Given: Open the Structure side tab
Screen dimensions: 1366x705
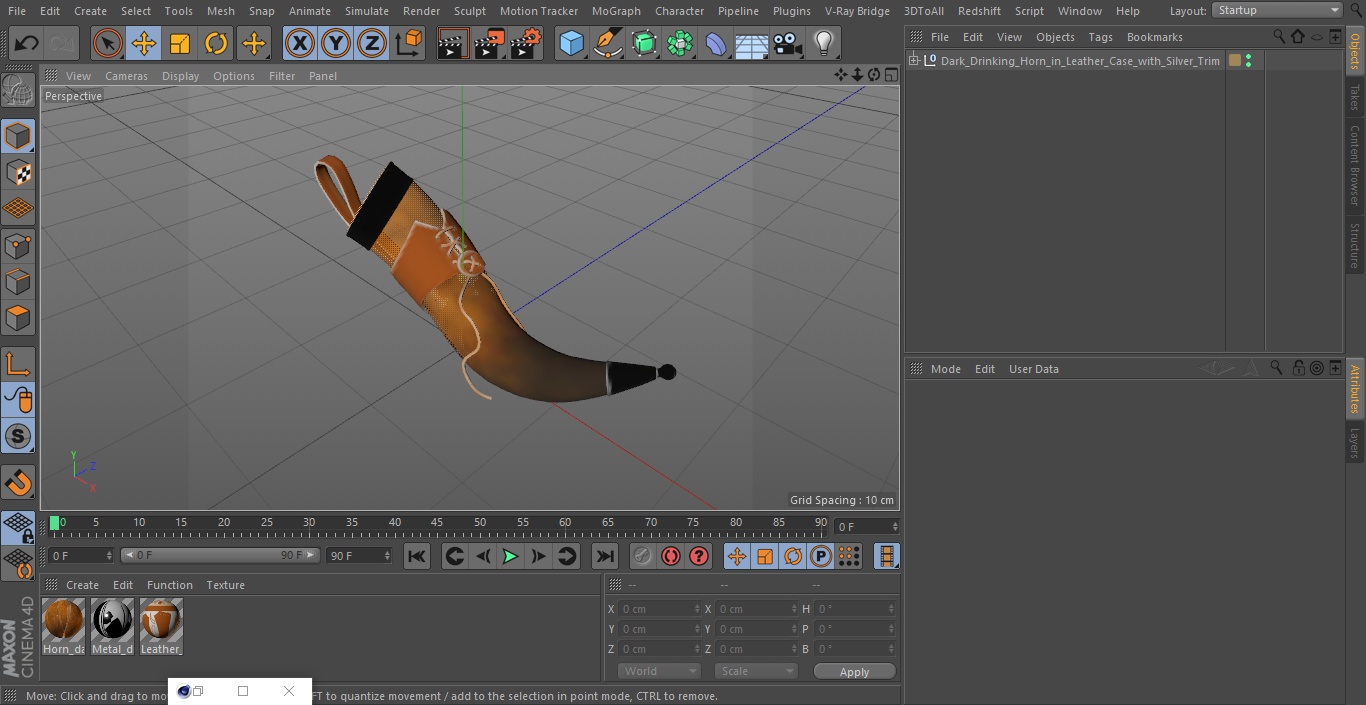Looking at the screenshot, I should pos(1355,245).
